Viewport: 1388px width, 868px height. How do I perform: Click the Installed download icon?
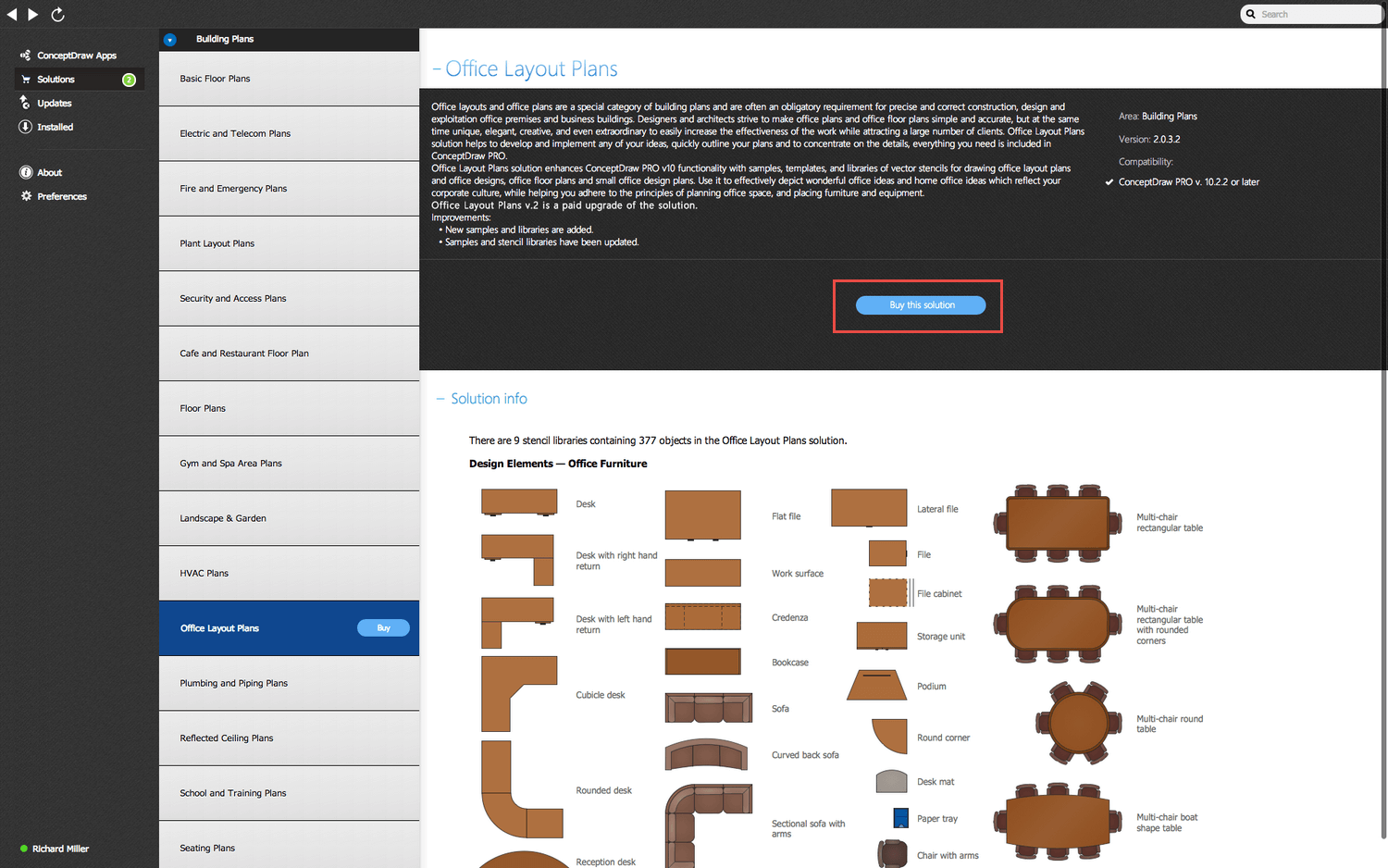25,127
